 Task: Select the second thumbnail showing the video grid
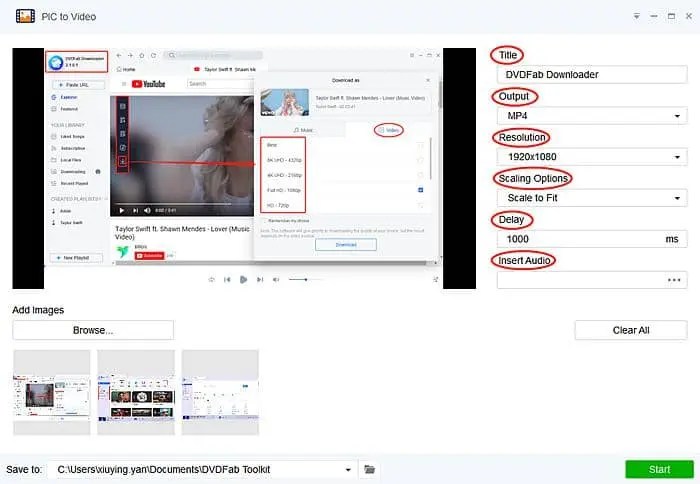[136, 392]
